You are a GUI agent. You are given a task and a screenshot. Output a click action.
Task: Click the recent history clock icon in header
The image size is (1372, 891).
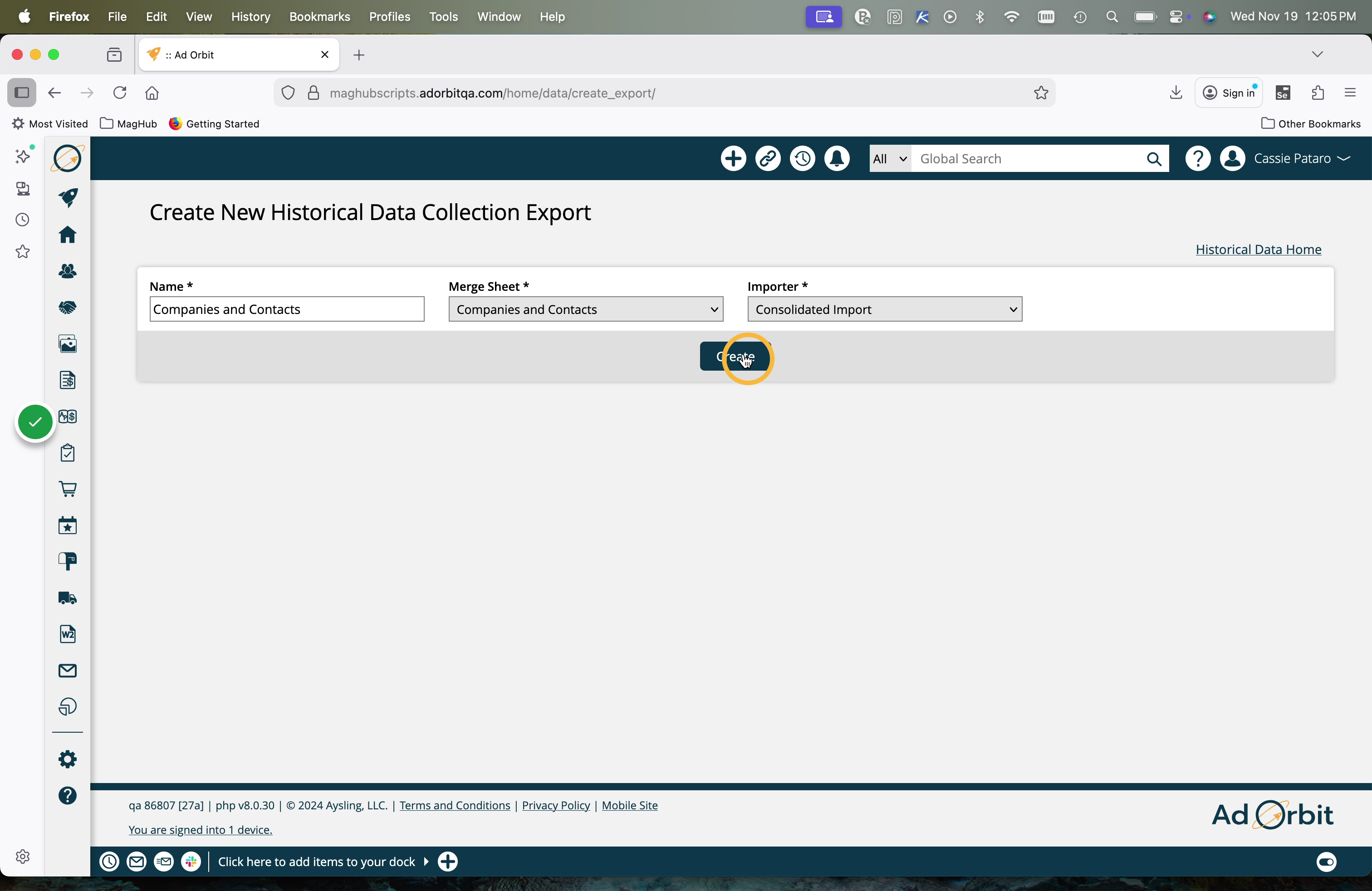tap(802, 158)
